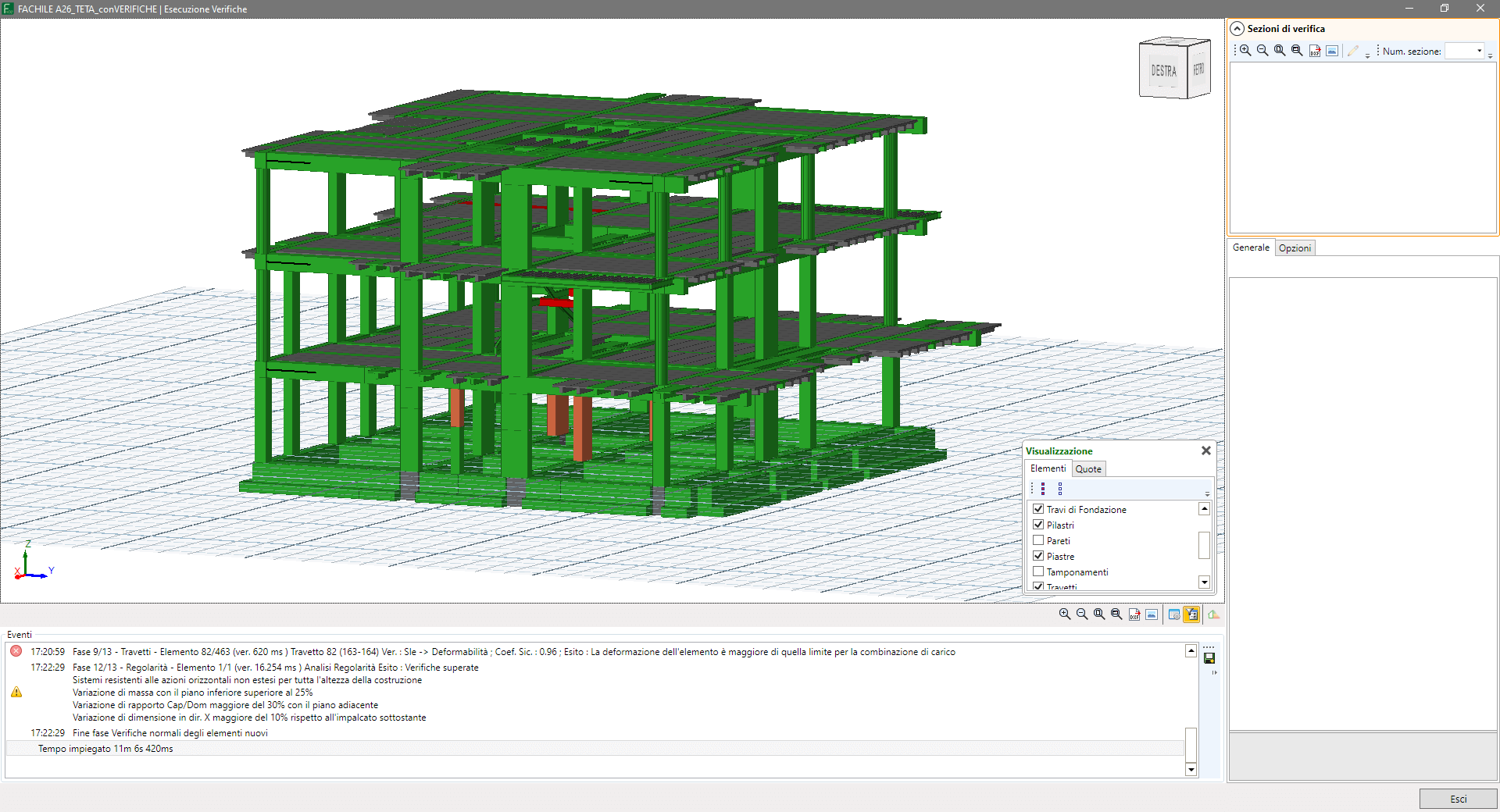Zoom window in Sezioni di verifica toolbar
Image resolution: width=1500 pixels, height=812 pixels.
pyautogui.click(x=1297, y=51)
